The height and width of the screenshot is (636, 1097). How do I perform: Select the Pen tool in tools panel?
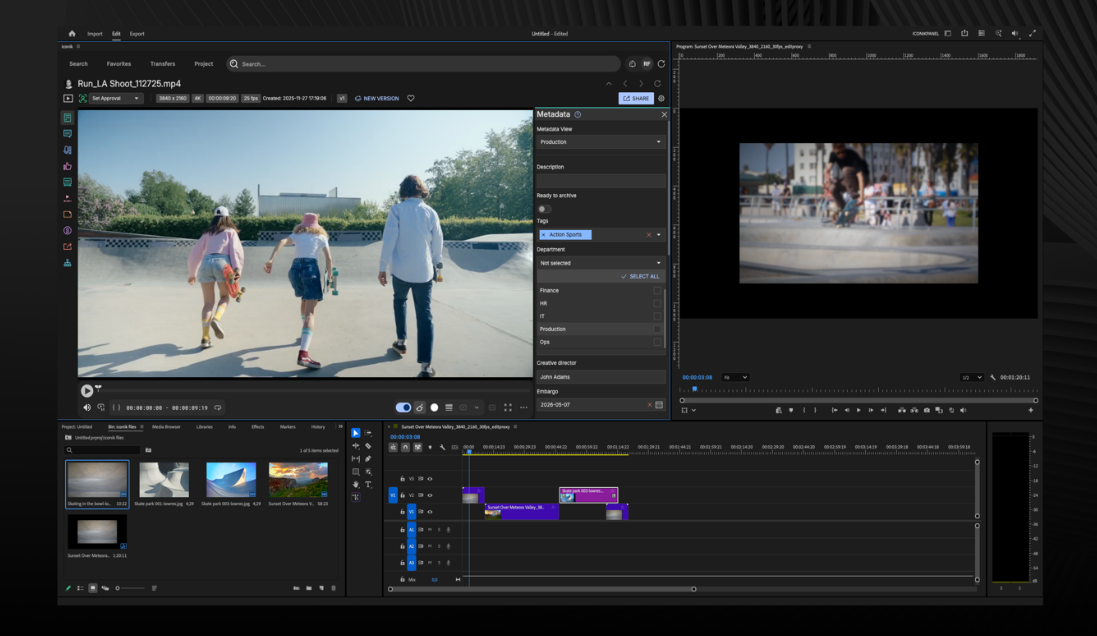[x=368, y=458]
